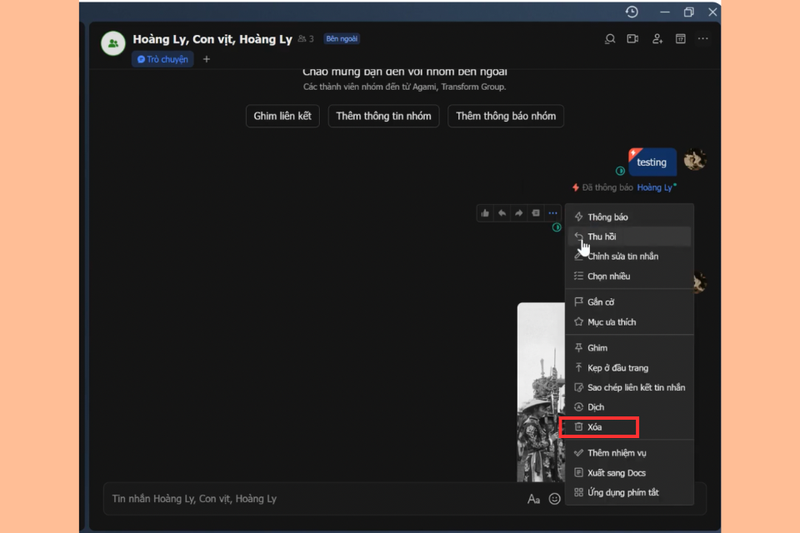
Task: Open the calendar icon in chat header
Action: pyautogui.click(x=681, y=39)
